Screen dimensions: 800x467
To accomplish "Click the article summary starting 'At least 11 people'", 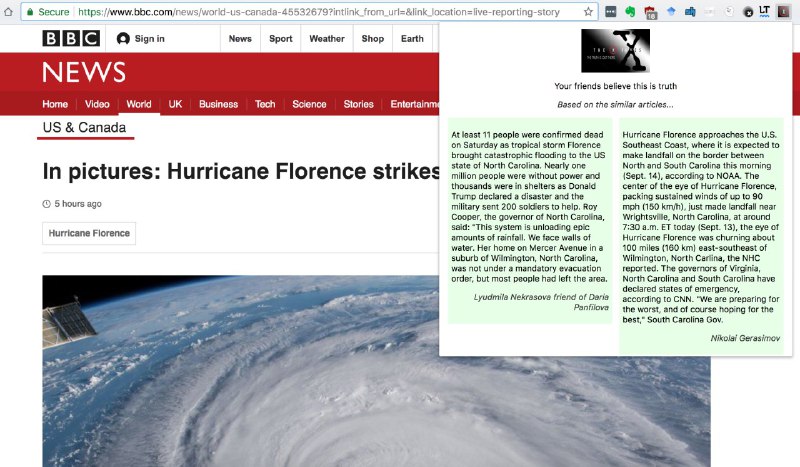I will point(530,207).
